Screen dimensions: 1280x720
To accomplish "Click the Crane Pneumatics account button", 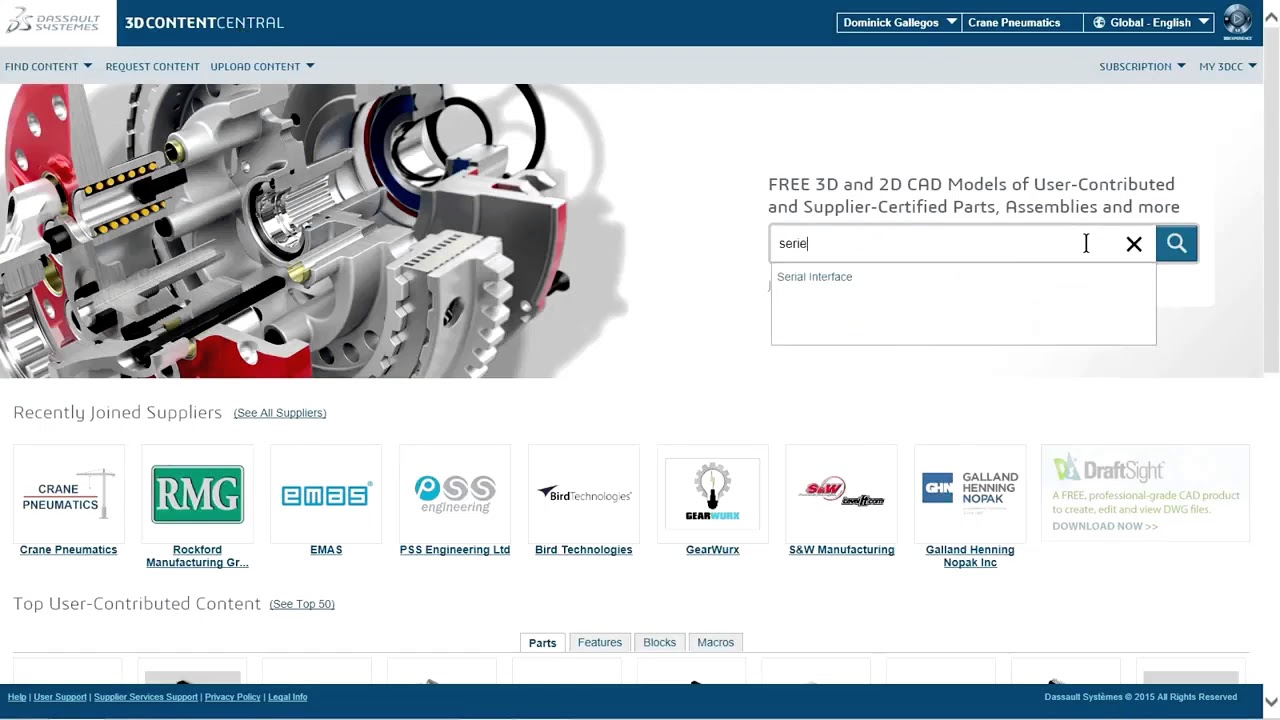I will coord(1021,22).
